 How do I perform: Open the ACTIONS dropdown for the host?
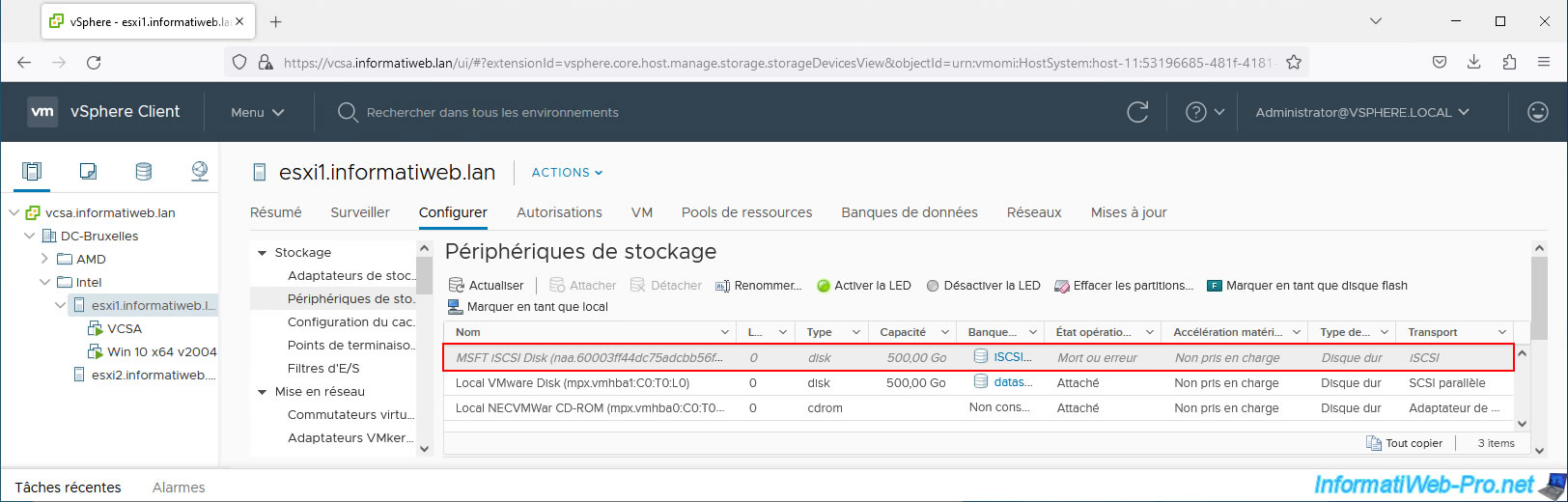567,173
